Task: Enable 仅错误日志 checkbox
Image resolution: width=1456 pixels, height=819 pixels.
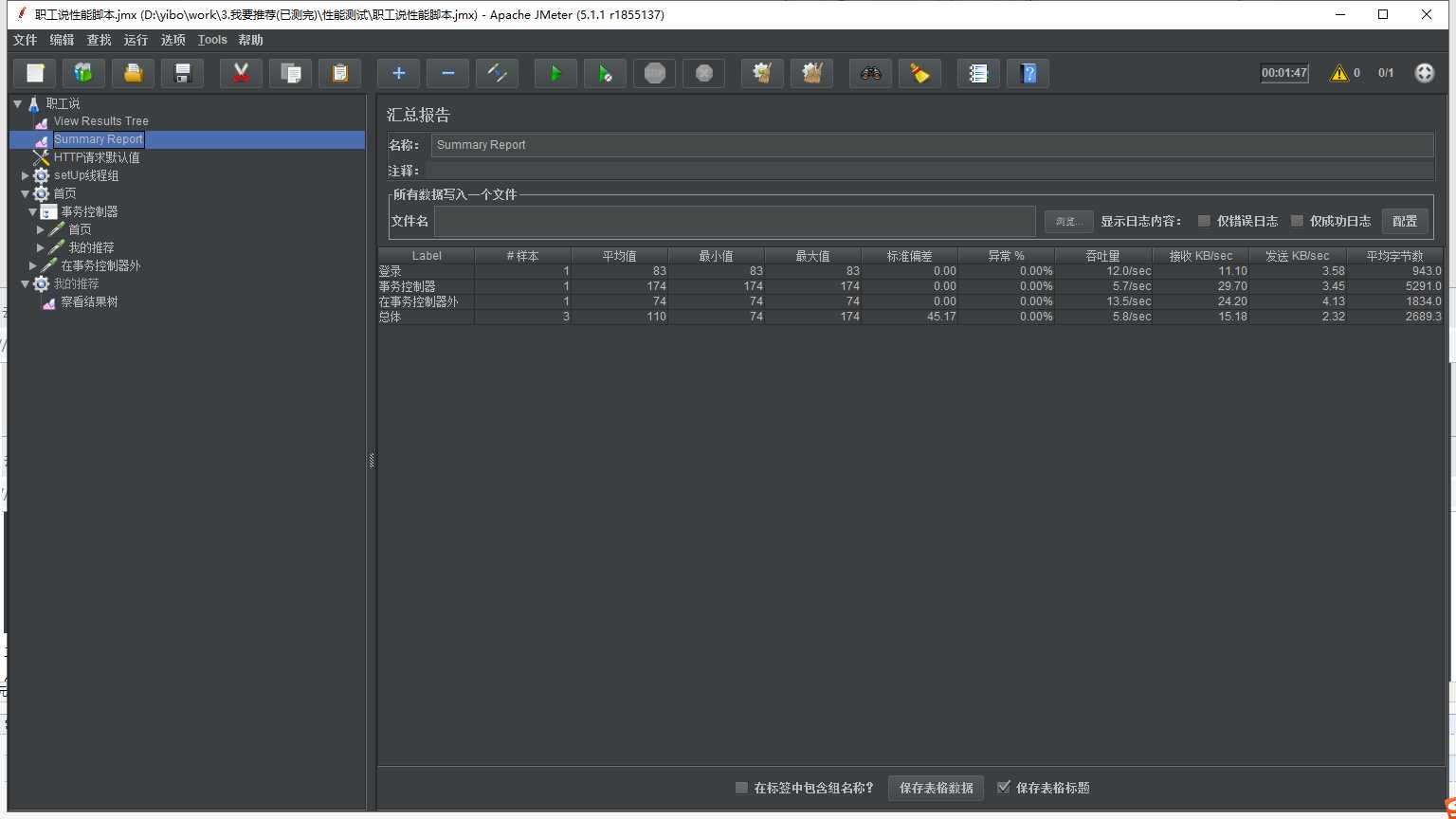Action: tap(1204, 221)
